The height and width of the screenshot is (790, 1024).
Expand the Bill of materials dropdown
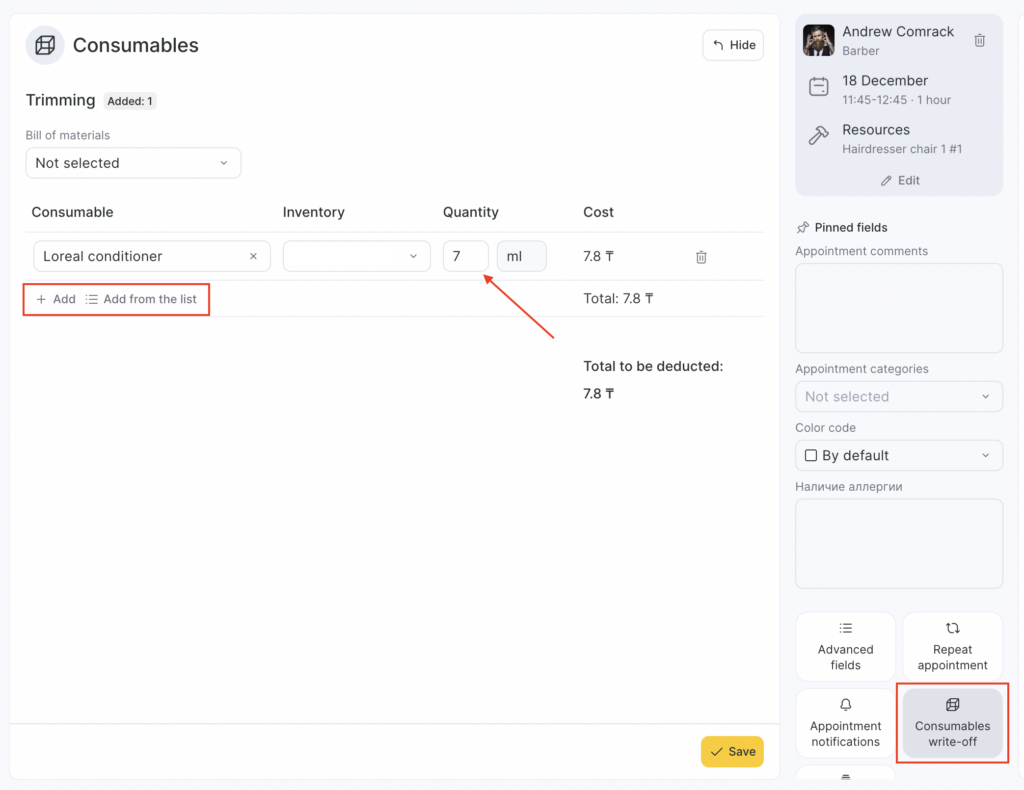coord(133,163)
